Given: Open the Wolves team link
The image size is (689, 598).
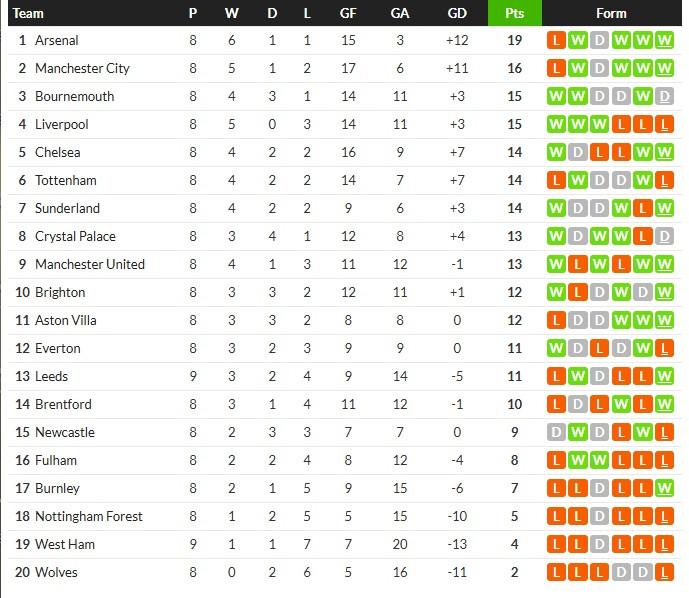Looking at the screenshot, I should coord(56,572).
